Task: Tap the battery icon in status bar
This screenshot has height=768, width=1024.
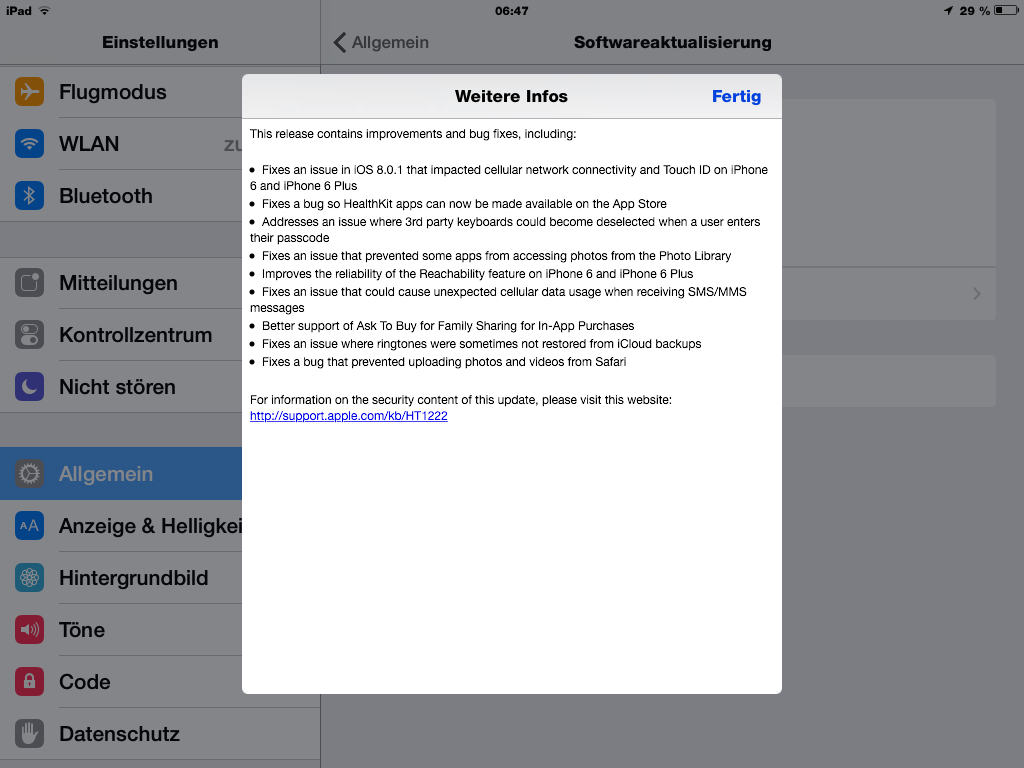Action: click(x=1006, y=10)
